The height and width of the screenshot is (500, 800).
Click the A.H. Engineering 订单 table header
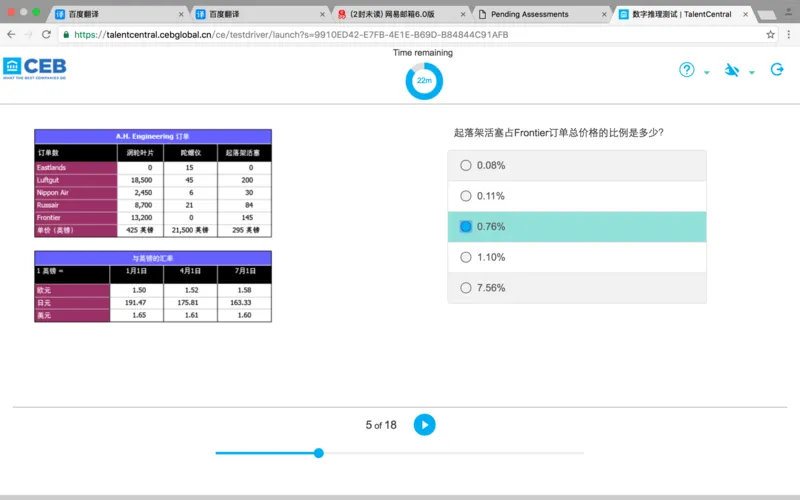153,136
